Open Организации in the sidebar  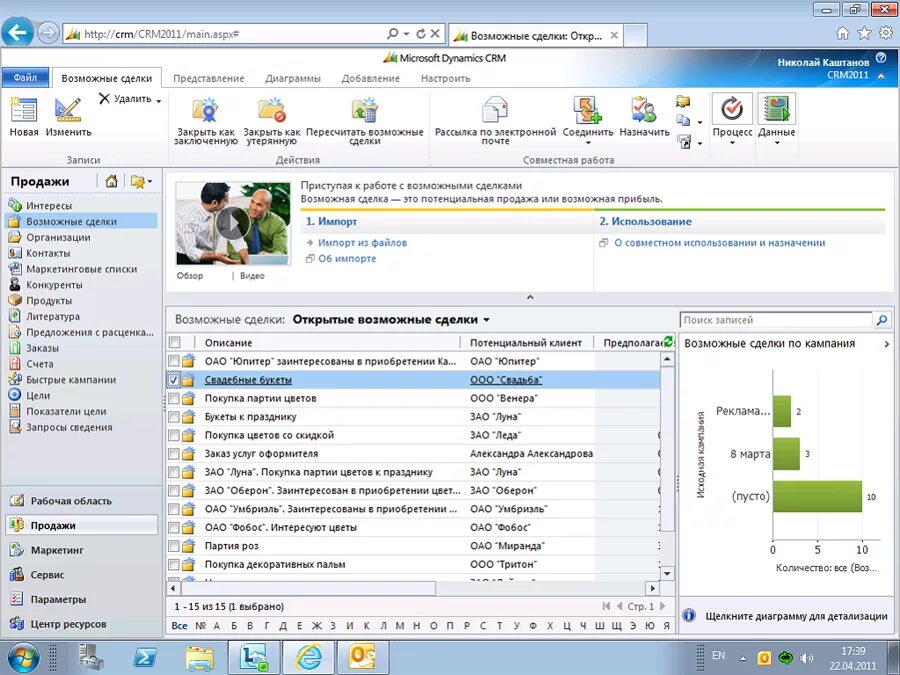click(58, 237)
